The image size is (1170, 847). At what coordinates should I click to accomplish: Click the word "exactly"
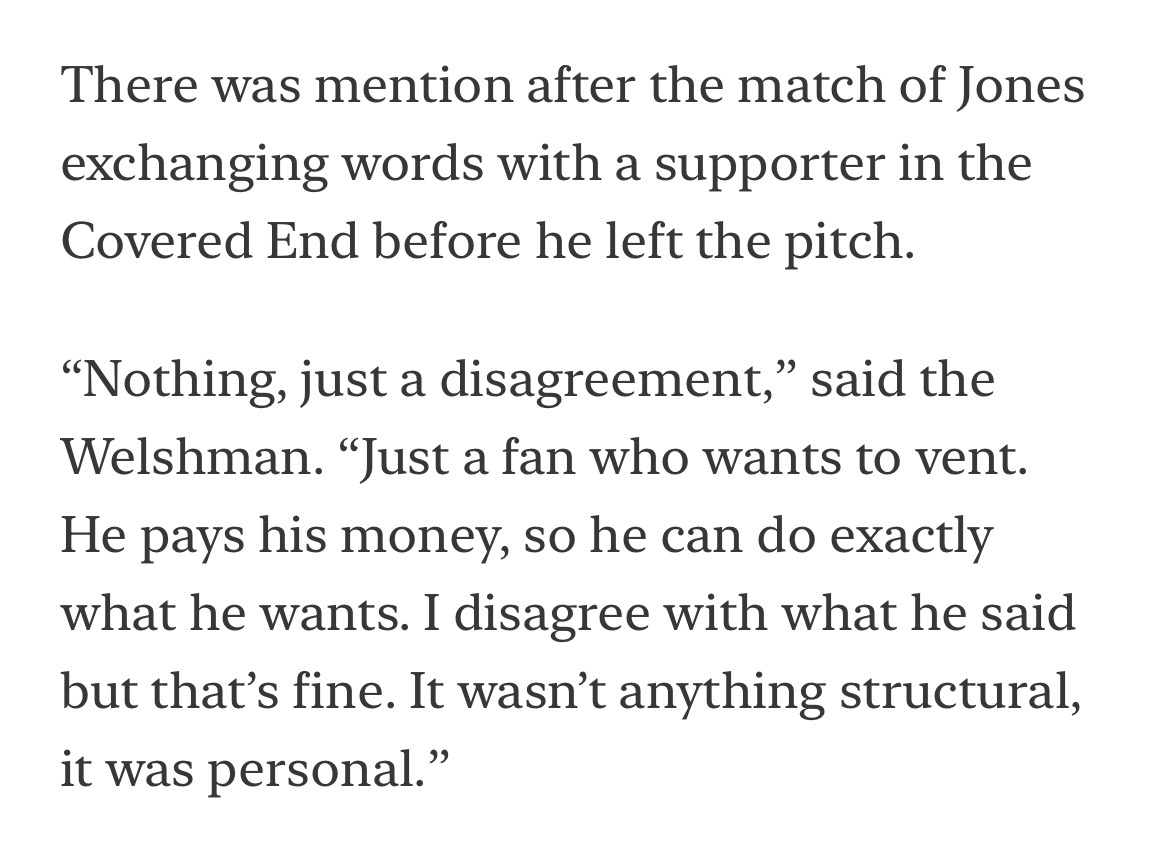click(x=911, y=538)
